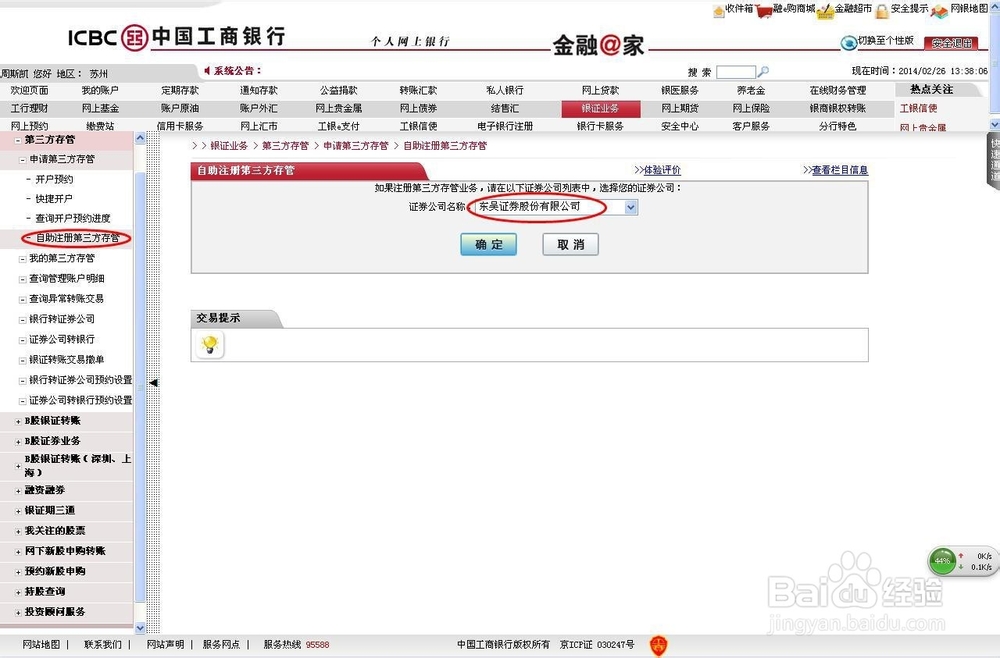Open the 网上期货 menu
The width and height of the screenshot is (1000, 658).
(680, 108)
